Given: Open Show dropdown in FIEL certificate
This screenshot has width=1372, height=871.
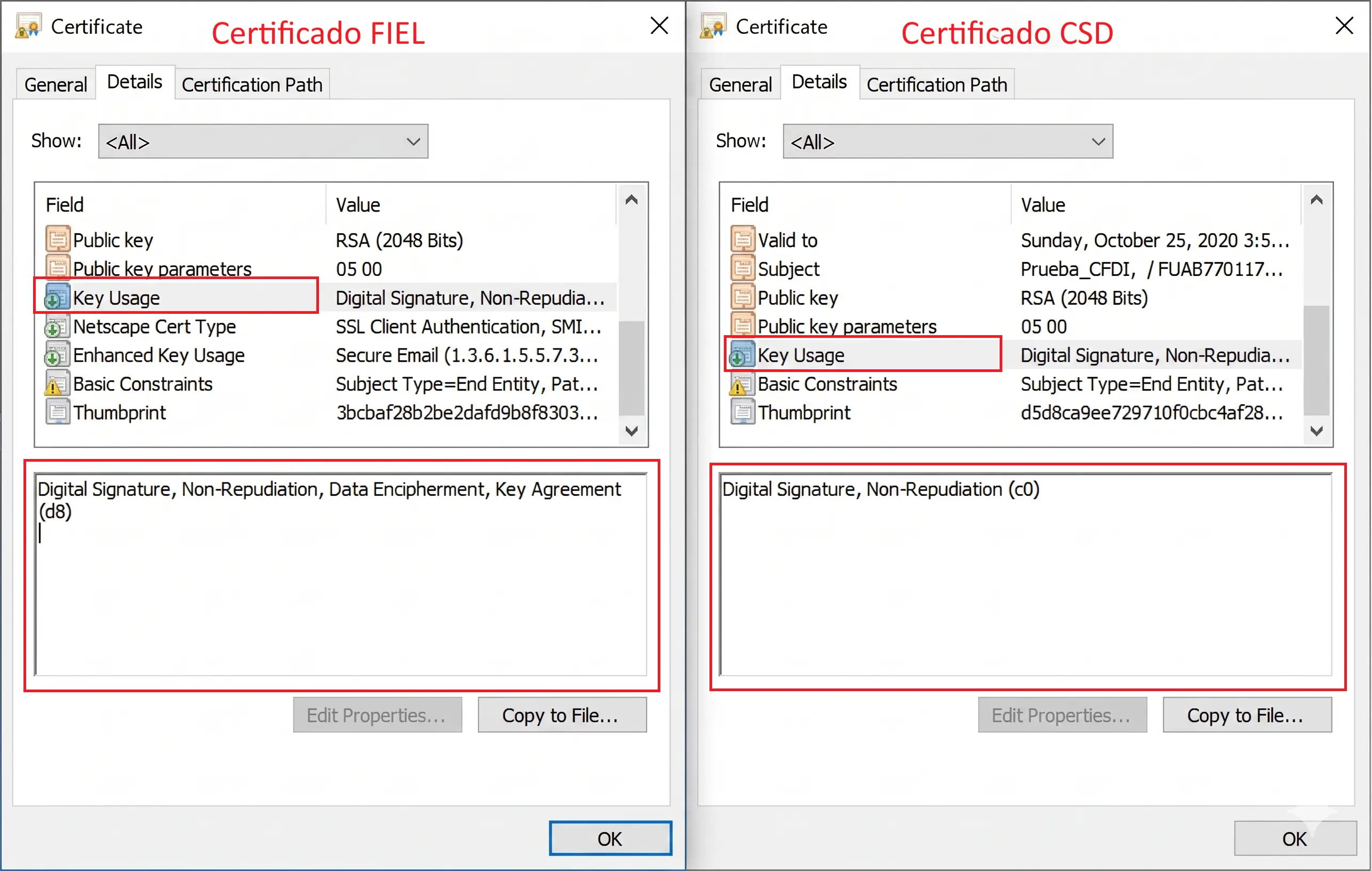Looking at the screenshot, I should (262, 141).
